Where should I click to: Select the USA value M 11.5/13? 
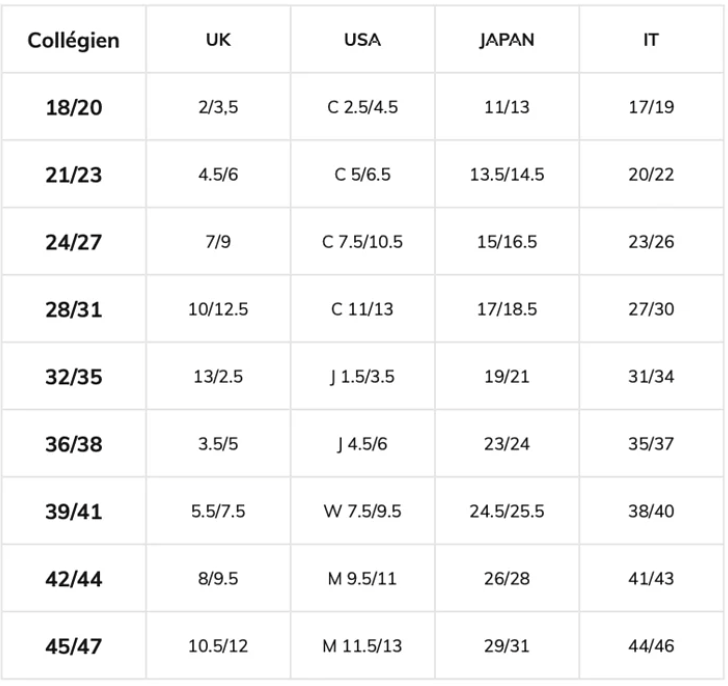(x=362, y=646)
